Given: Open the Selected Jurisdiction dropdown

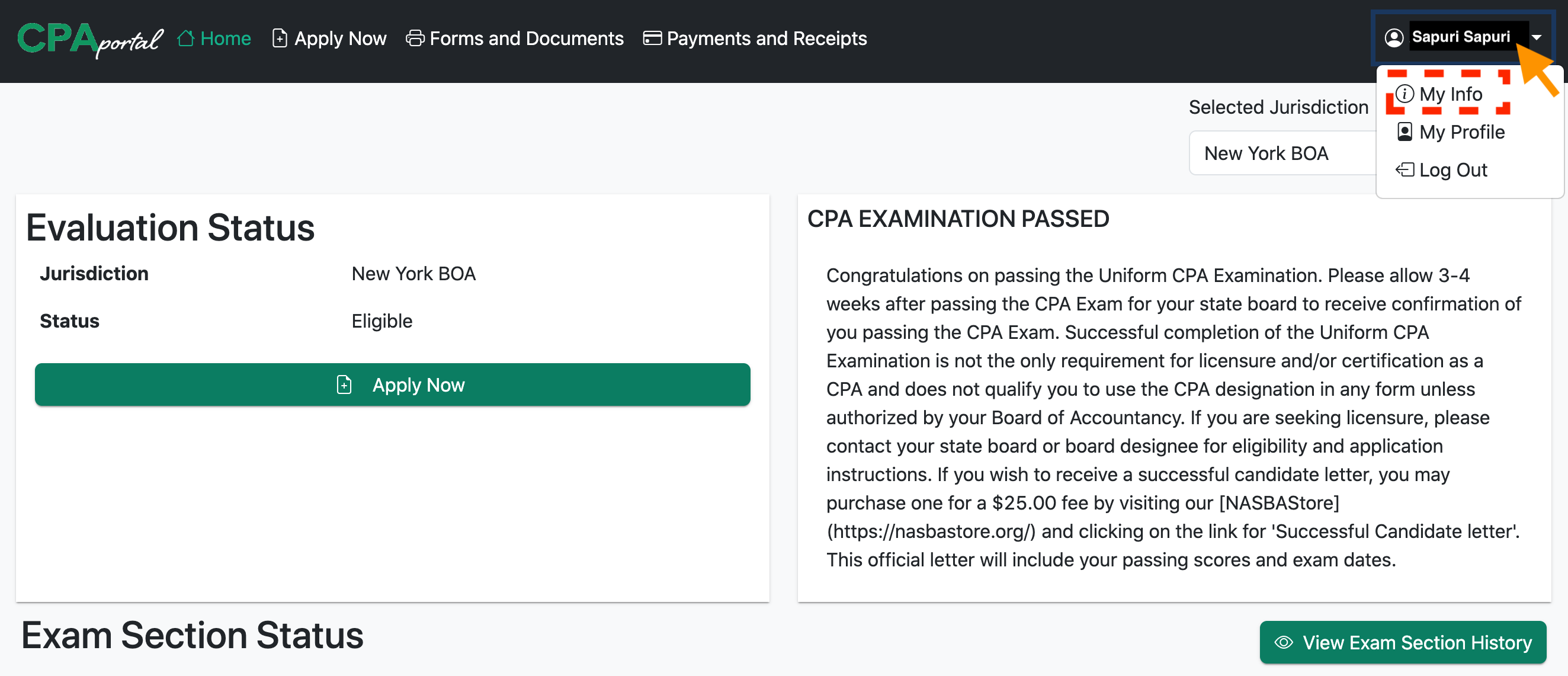Looking at the screenshot, I should (x=1281, y=153).
